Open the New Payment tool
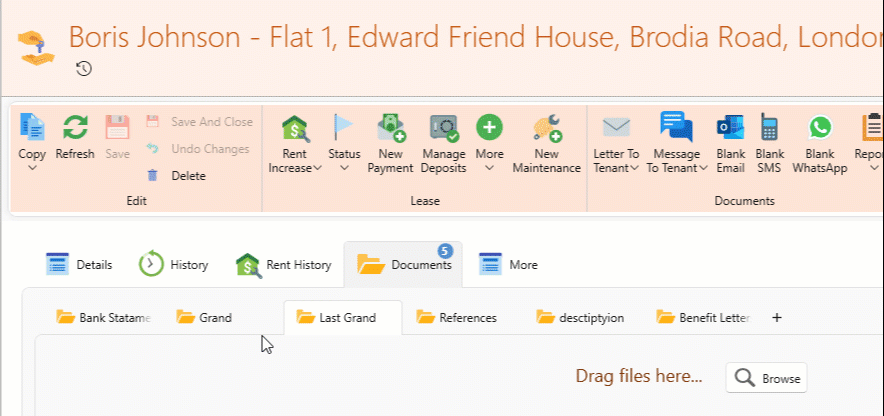 [x=390, y=128]
